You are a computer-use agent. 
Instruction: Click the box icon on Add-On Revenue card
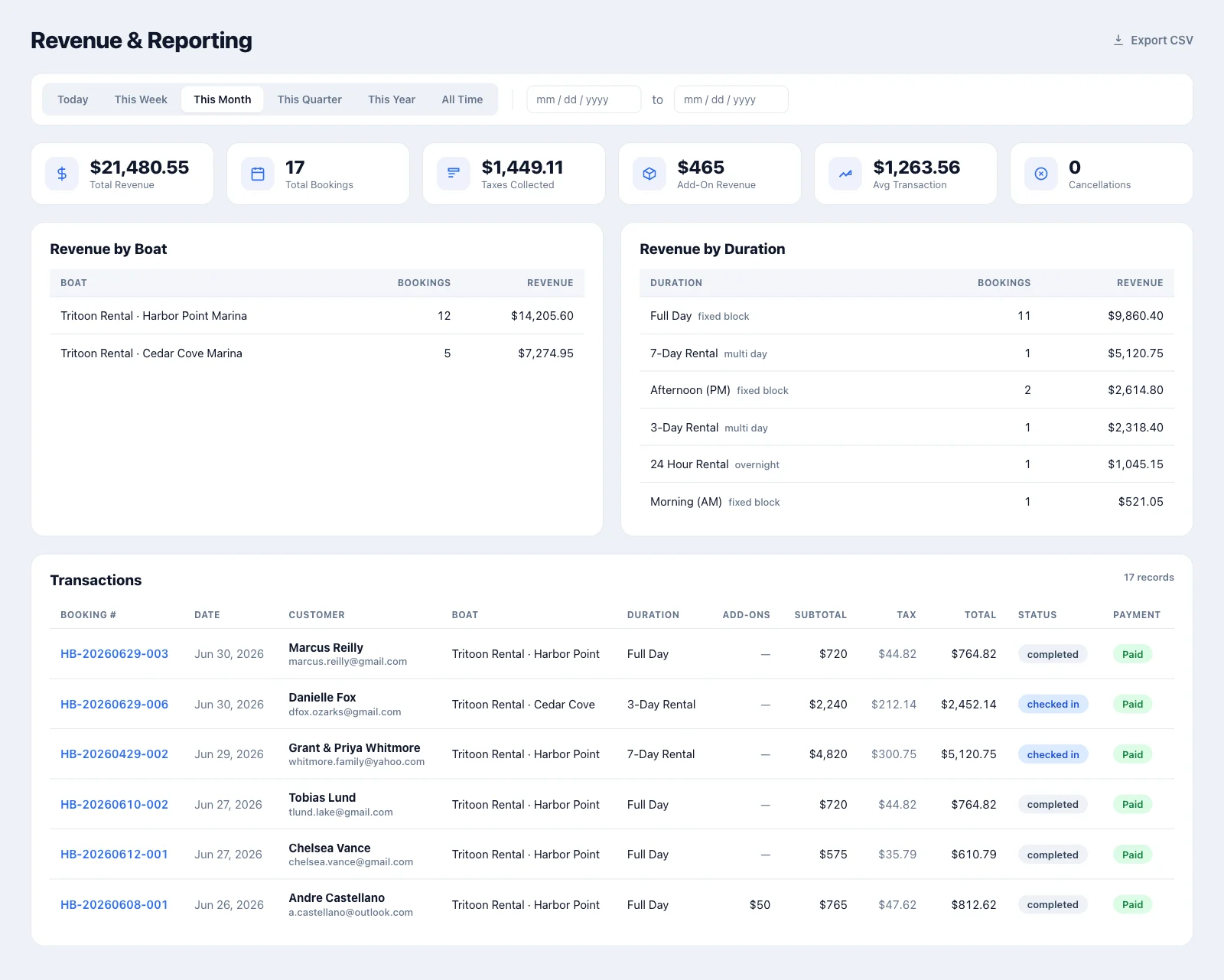click(x=649, y=174)
